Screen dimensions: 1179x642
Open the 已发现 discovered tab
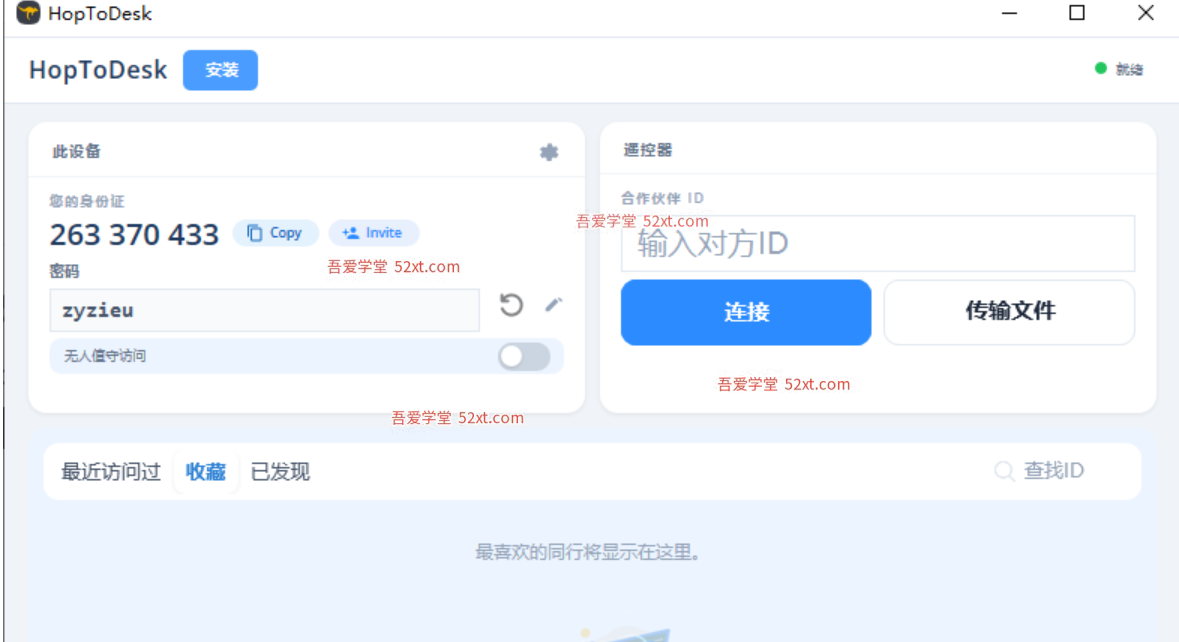coord(280,472)
